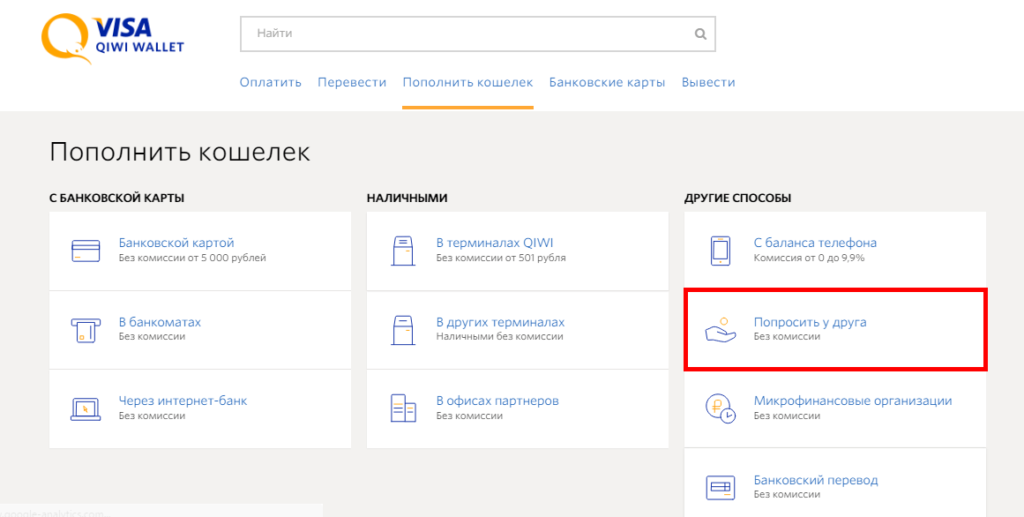This screenshot has height=517, width=1024.
Task: Click the Visa QIWI Wallet logo
Action: (112, 36)
